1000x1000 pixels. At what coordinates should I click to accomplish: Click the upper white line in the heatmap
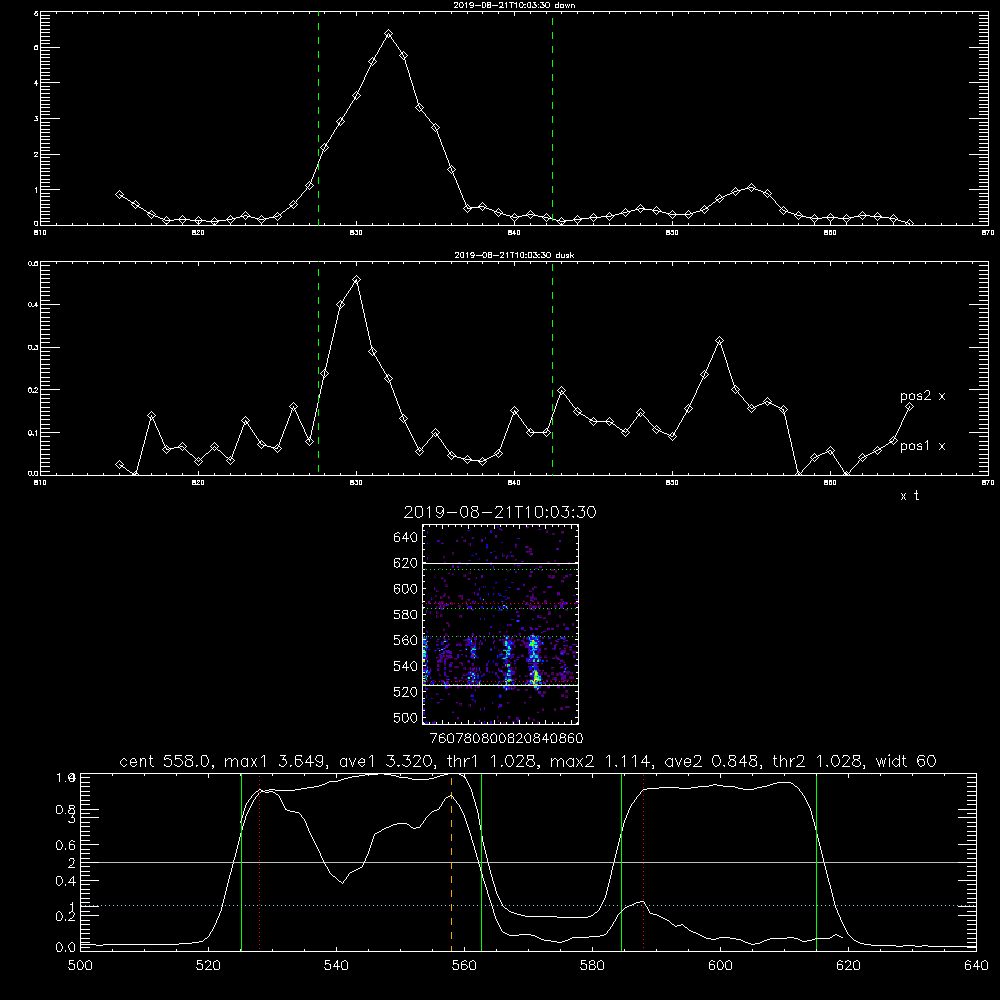500,563
